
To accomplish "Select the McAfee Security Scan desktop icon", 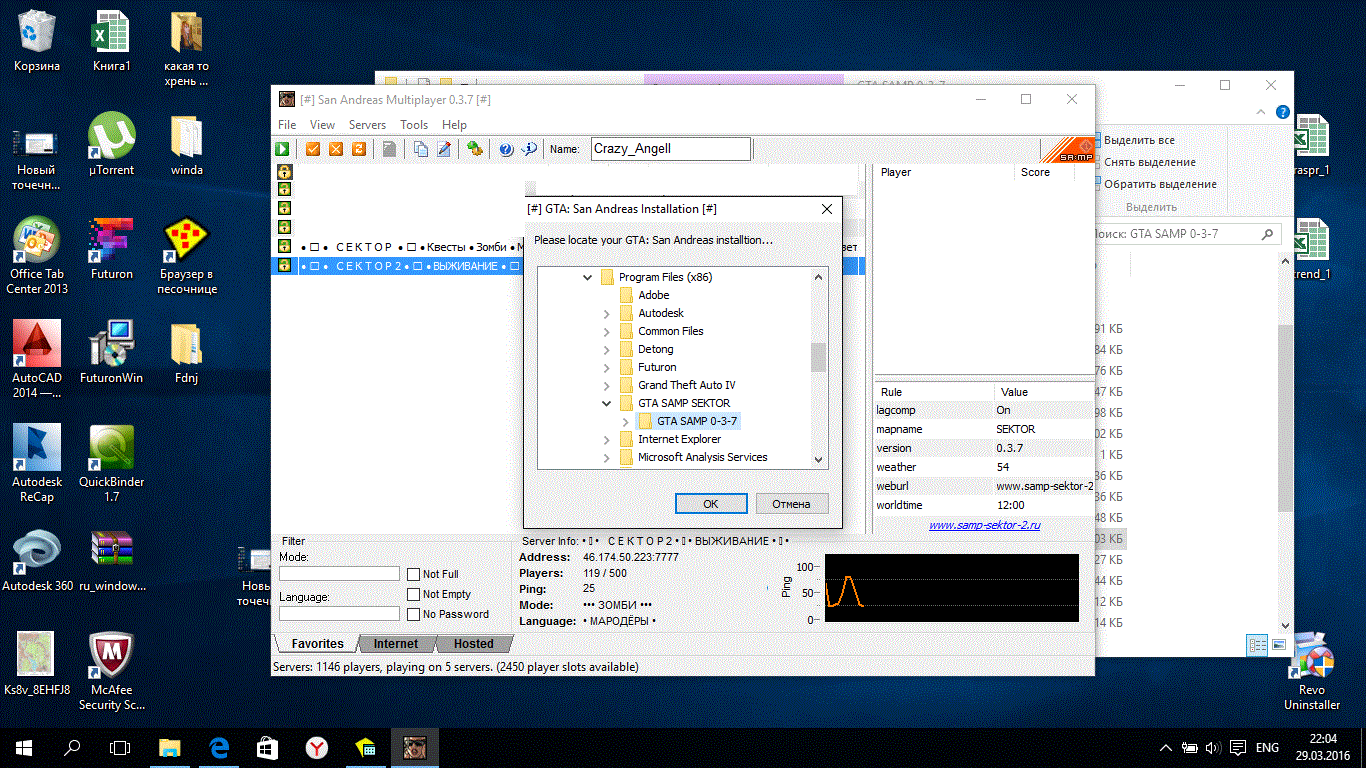I will (x=112, y=672).
